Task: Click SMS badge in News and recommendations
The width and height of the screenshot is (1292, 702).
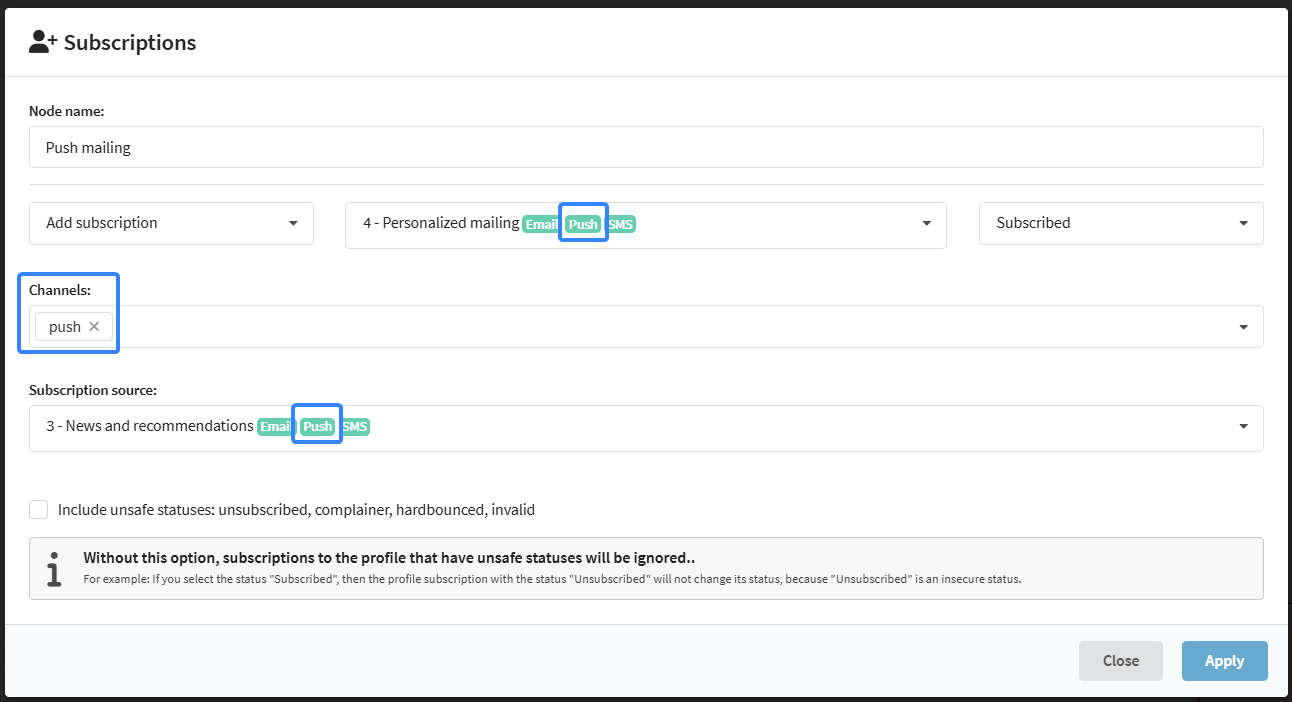Action: (x=355, y=427)
